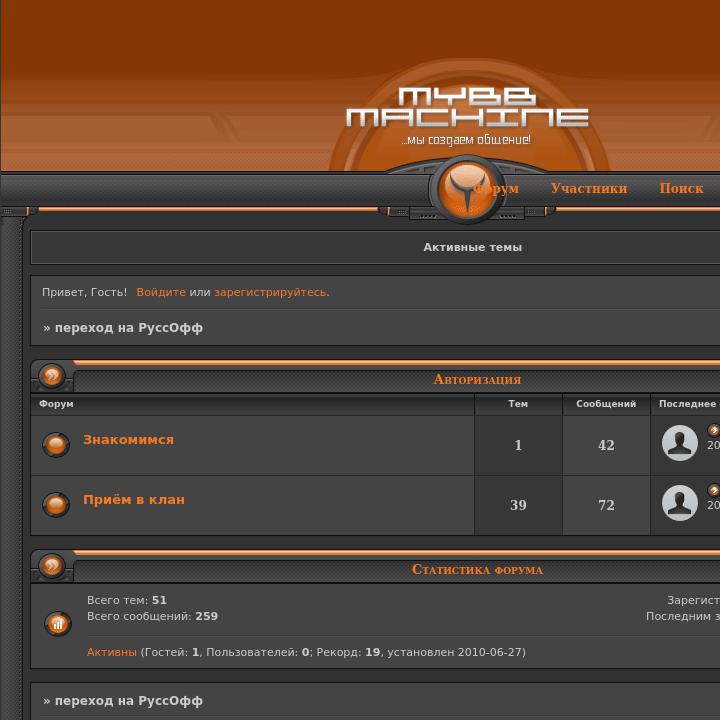Click the MyBB Machine logo banner
Screen dimensions: 720x720
(467, 116)
